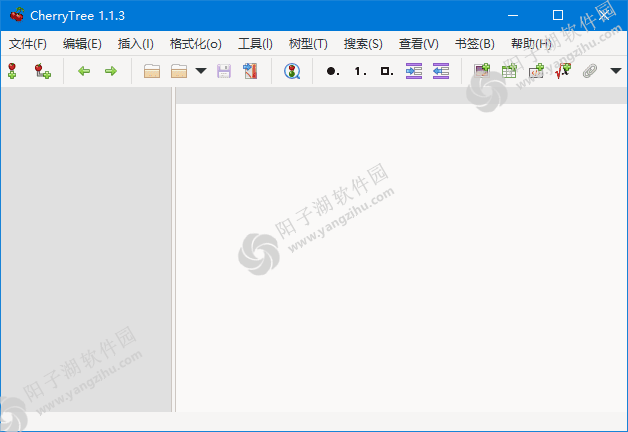The width and height of the screenshot is (628, 432).
Task: Open a file with the second folder icon
Action: [x=179, y=71]
